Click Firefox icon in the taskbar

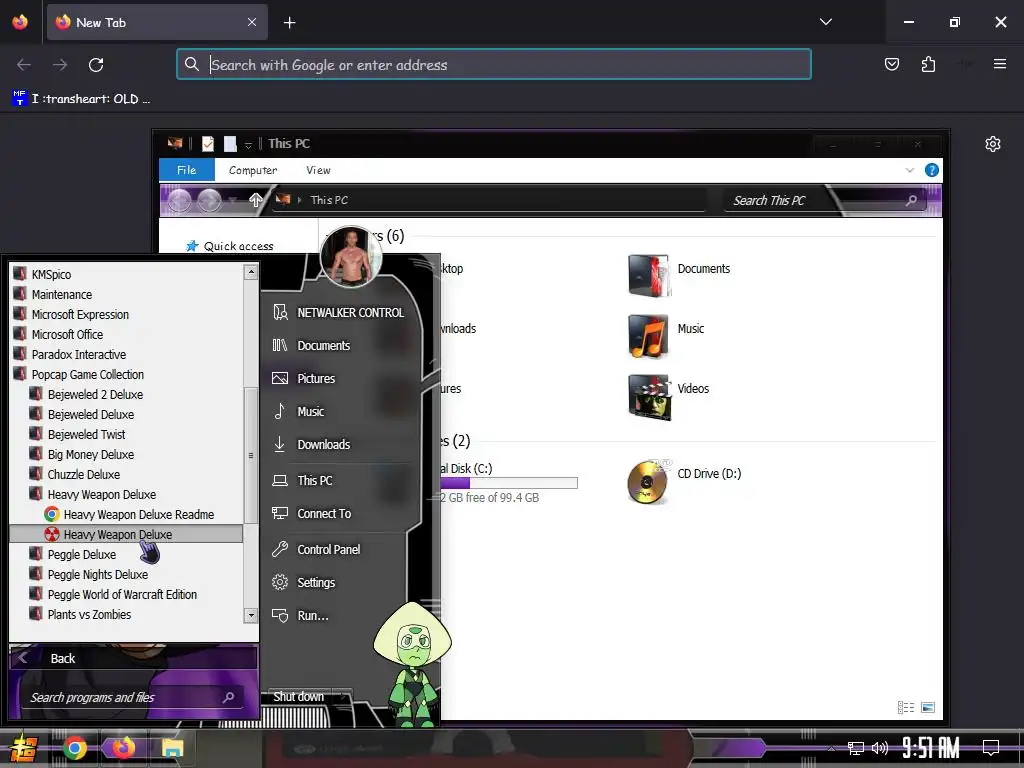click(123, 748)
